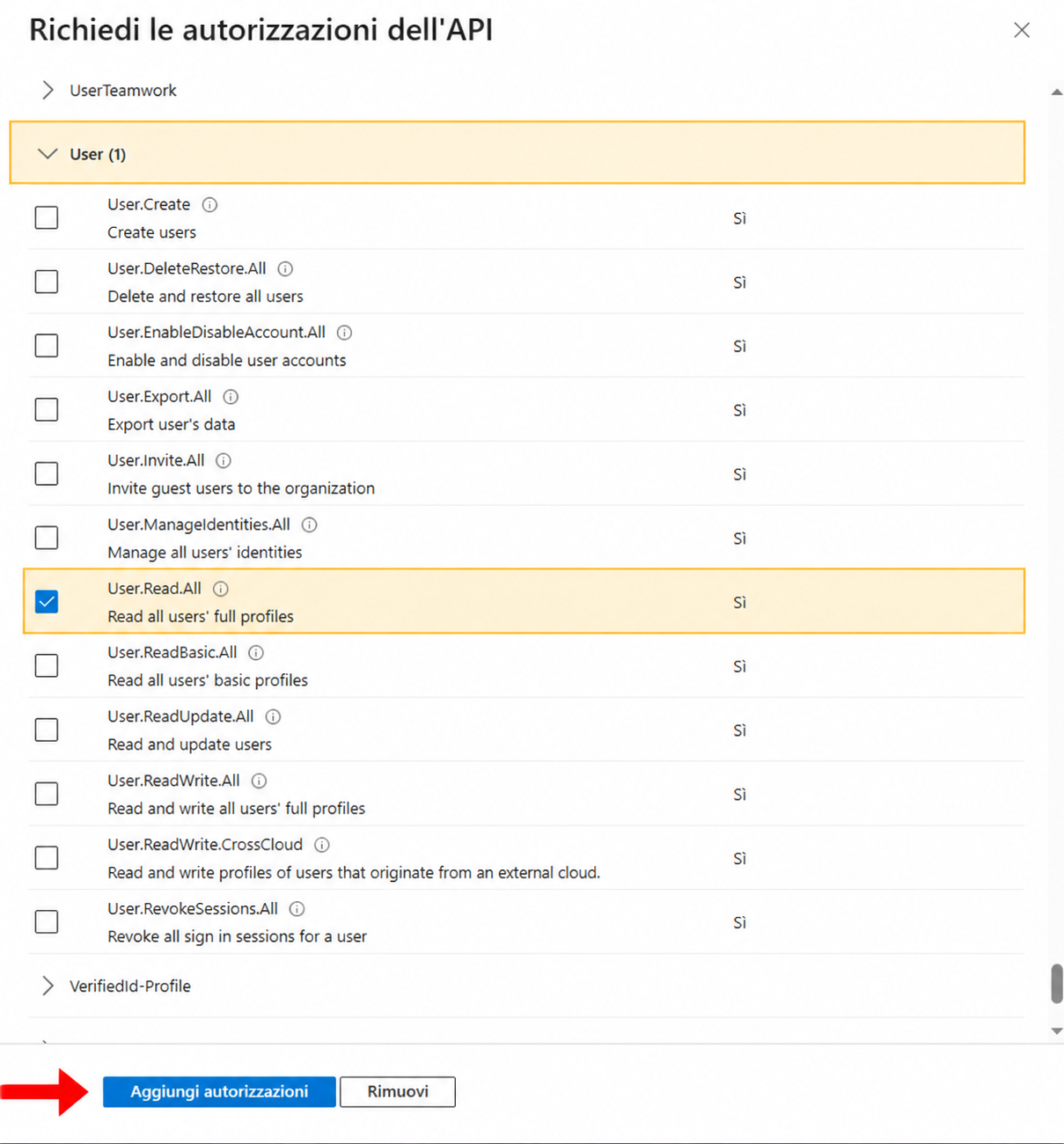Screen dimensions: 1064x1144
Task: Click info icon next to User.Create
Action: [209, 204]
